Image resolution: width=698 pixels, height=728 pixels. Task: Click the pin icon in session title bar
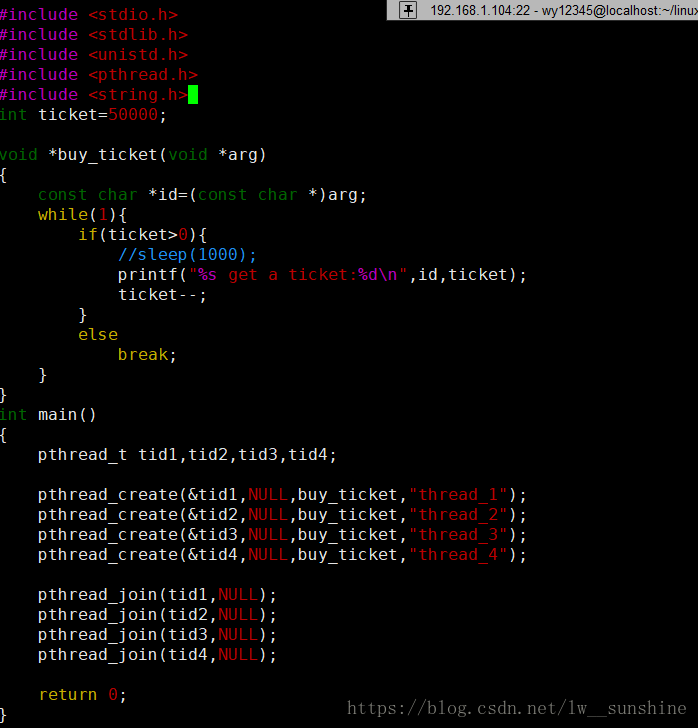click(x=408, y=10)
